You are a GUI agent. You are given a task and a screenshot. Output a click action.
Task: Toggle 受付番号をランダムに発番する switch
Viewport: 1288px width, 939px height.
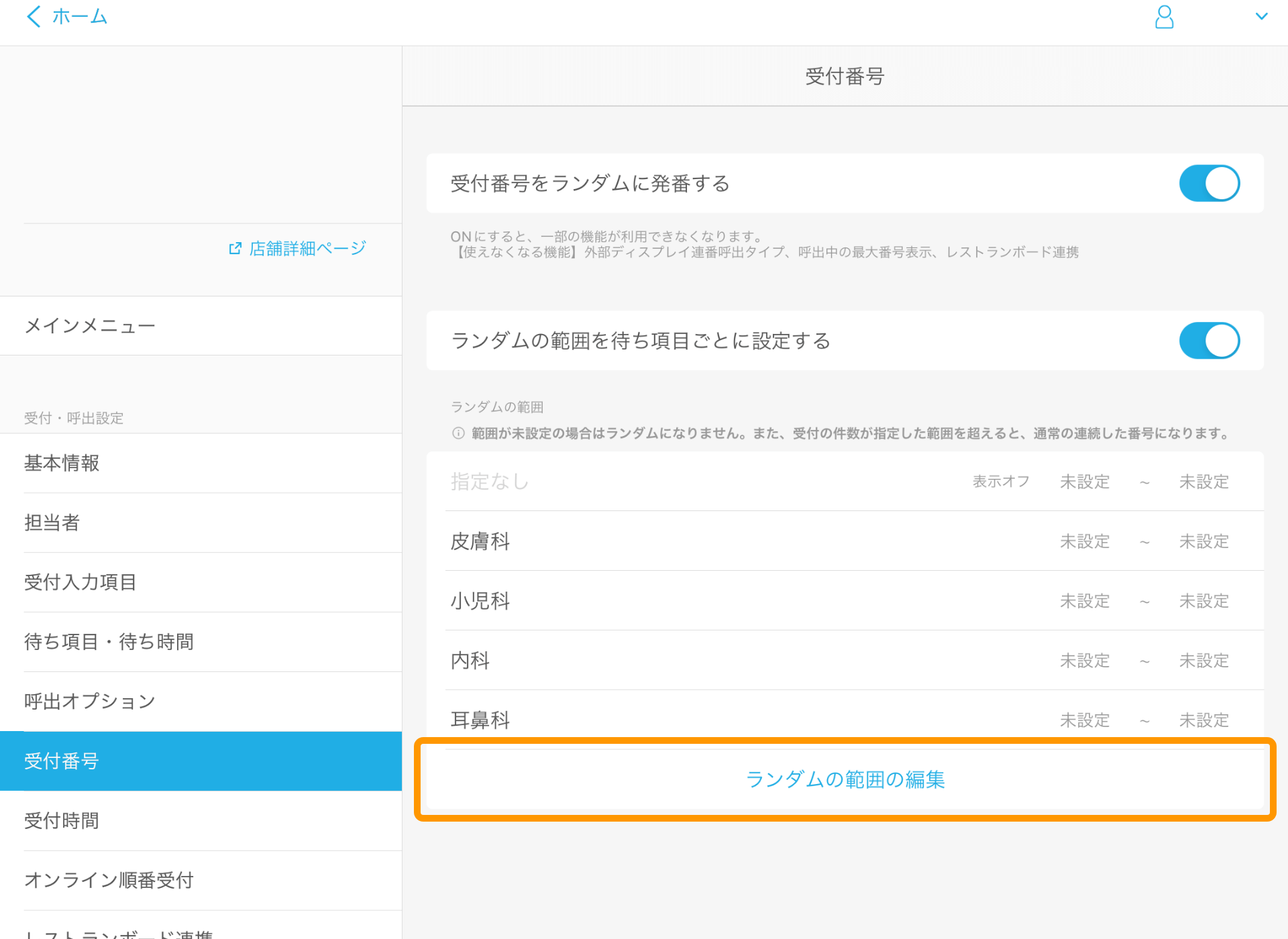tap(1209, 183)
